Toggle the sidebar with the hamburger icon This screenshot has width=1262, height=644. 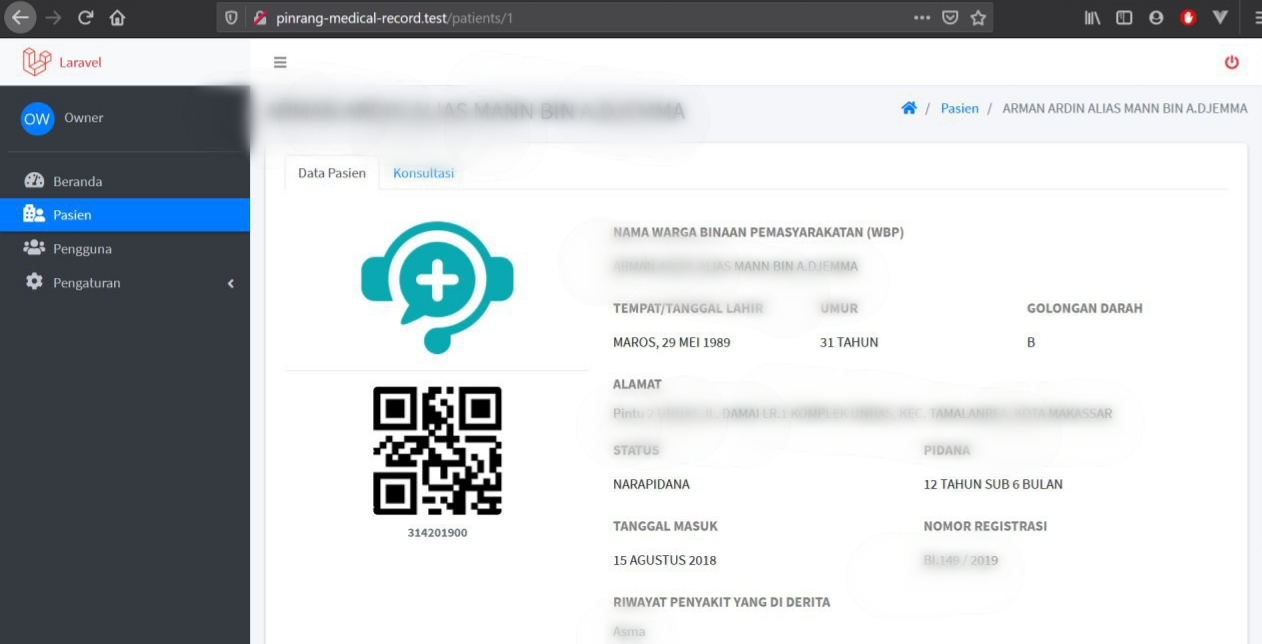[x=280, y=62]
